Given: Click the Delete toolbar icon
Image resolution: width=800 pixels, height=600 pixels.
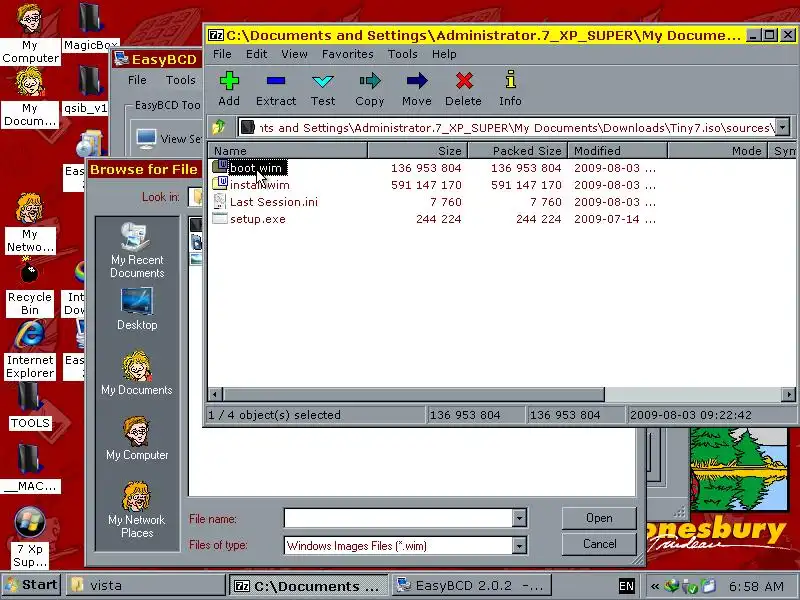Looking at the screenshot, I should pyautogui.click(x=463, y=89).
